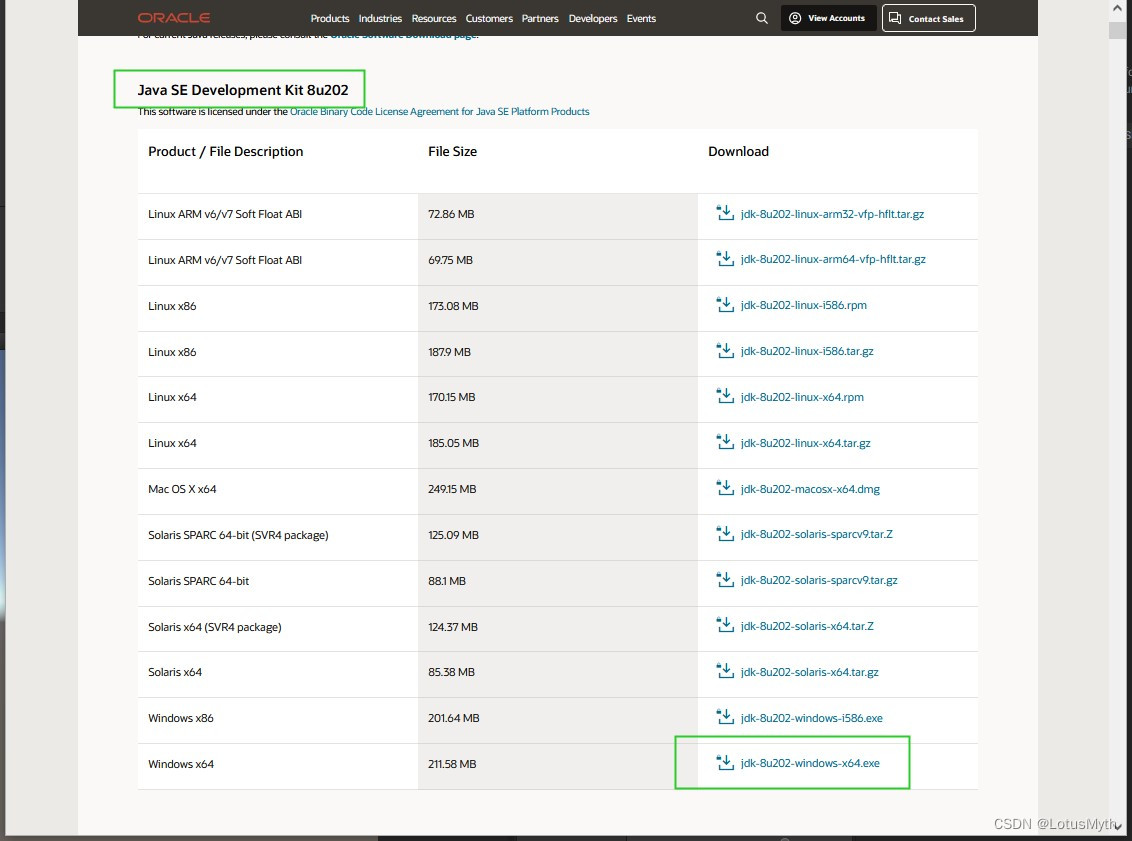Click the Oracle logo
The height and width of the screenshot is (841, 1132).
(174, 18)
